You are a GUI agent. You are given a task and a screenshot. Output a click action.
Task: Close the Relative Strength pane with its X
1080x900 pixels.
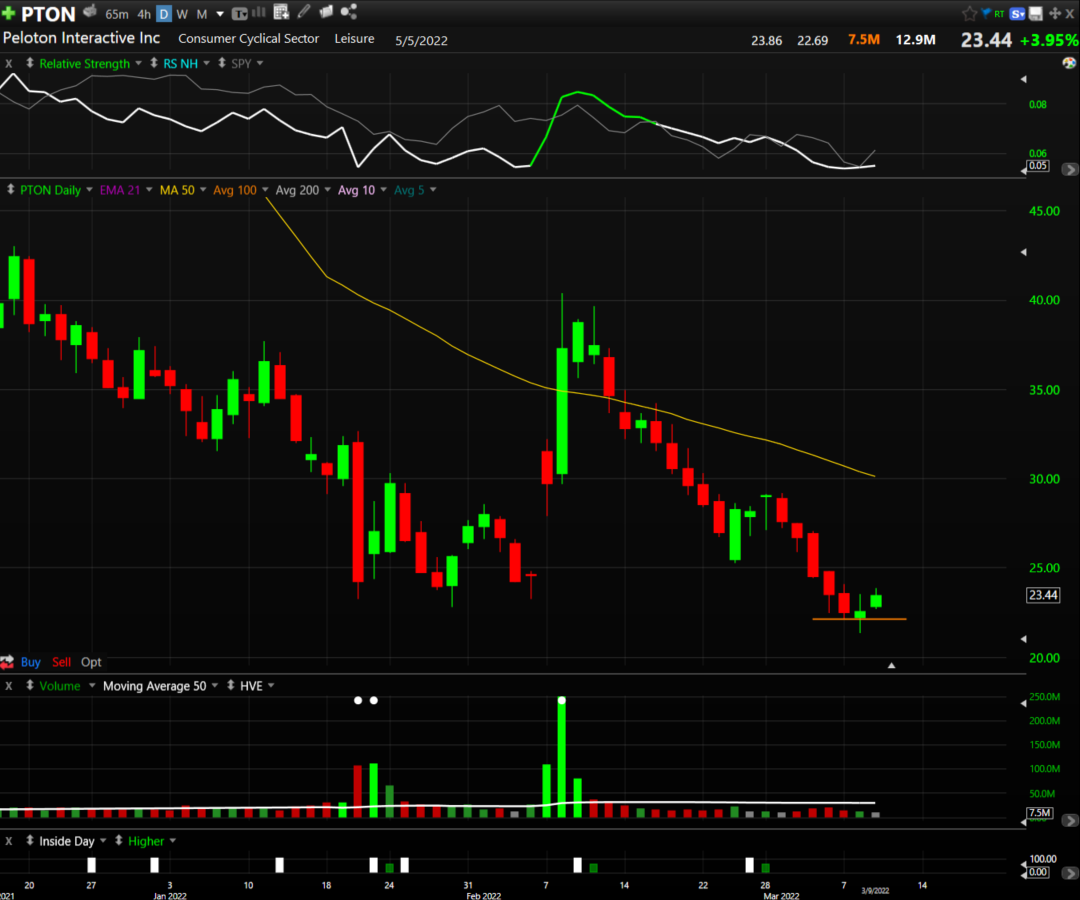click(9, 63)
